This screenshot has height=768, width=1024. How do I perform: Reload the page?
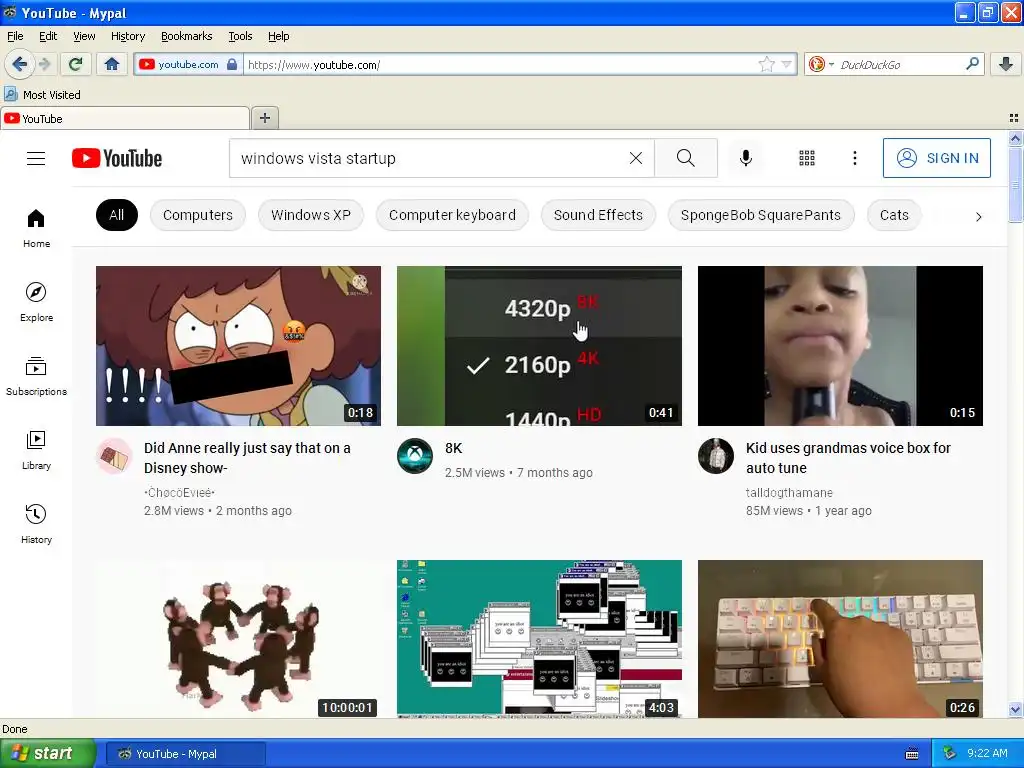[75, 64]
